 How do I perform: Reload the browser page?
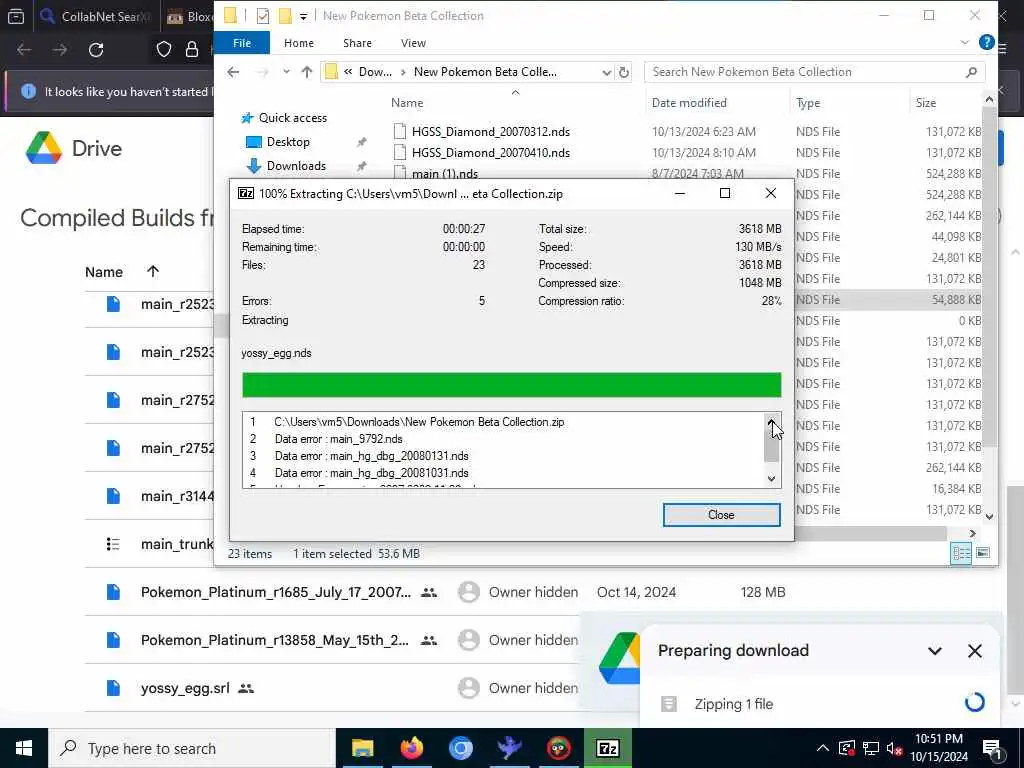pos(96,50)
